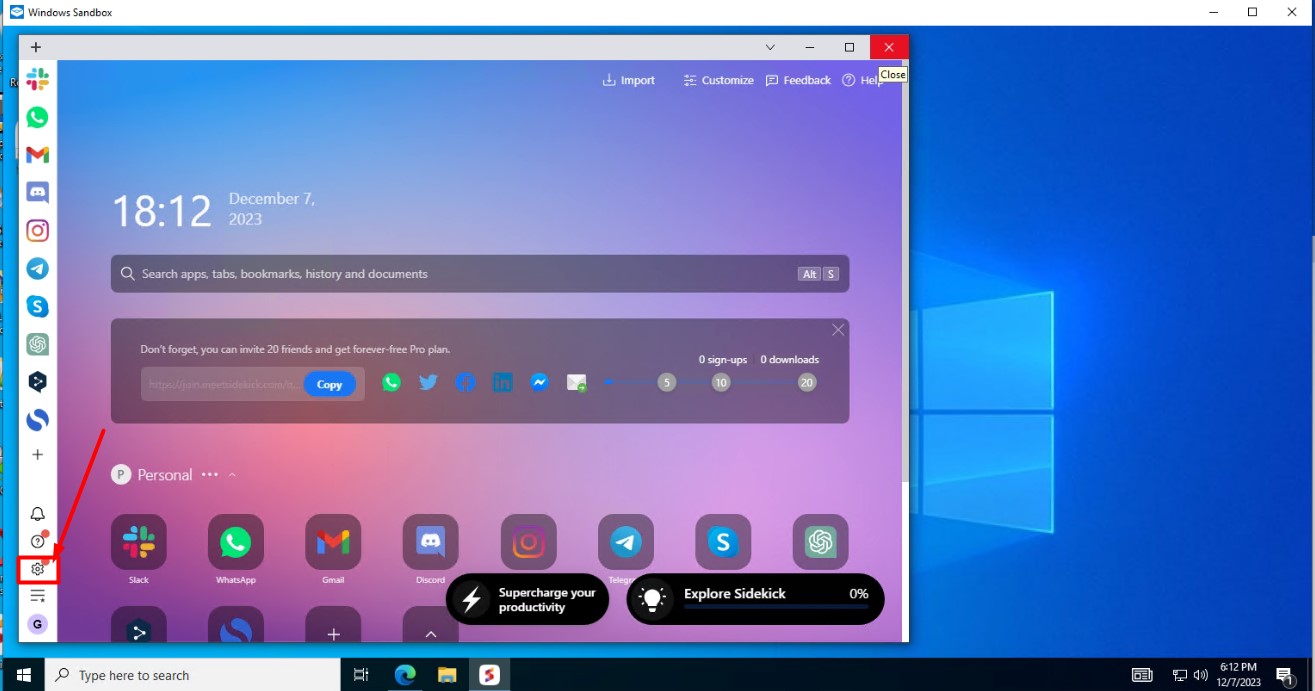Open ChatGPT in the left sidebar

pos(37,344)
